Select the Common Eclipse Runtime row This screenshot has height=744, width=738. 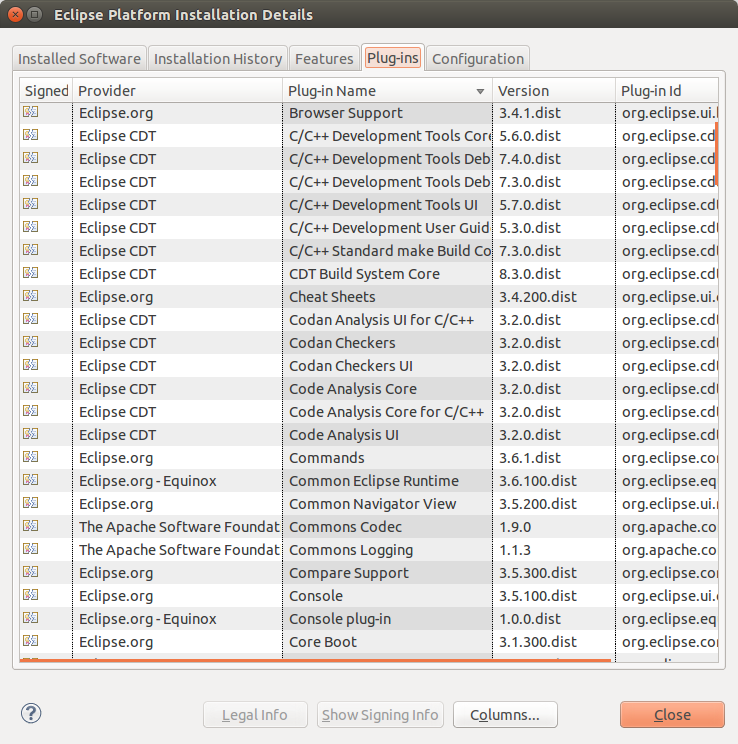[x=369, y=481]
